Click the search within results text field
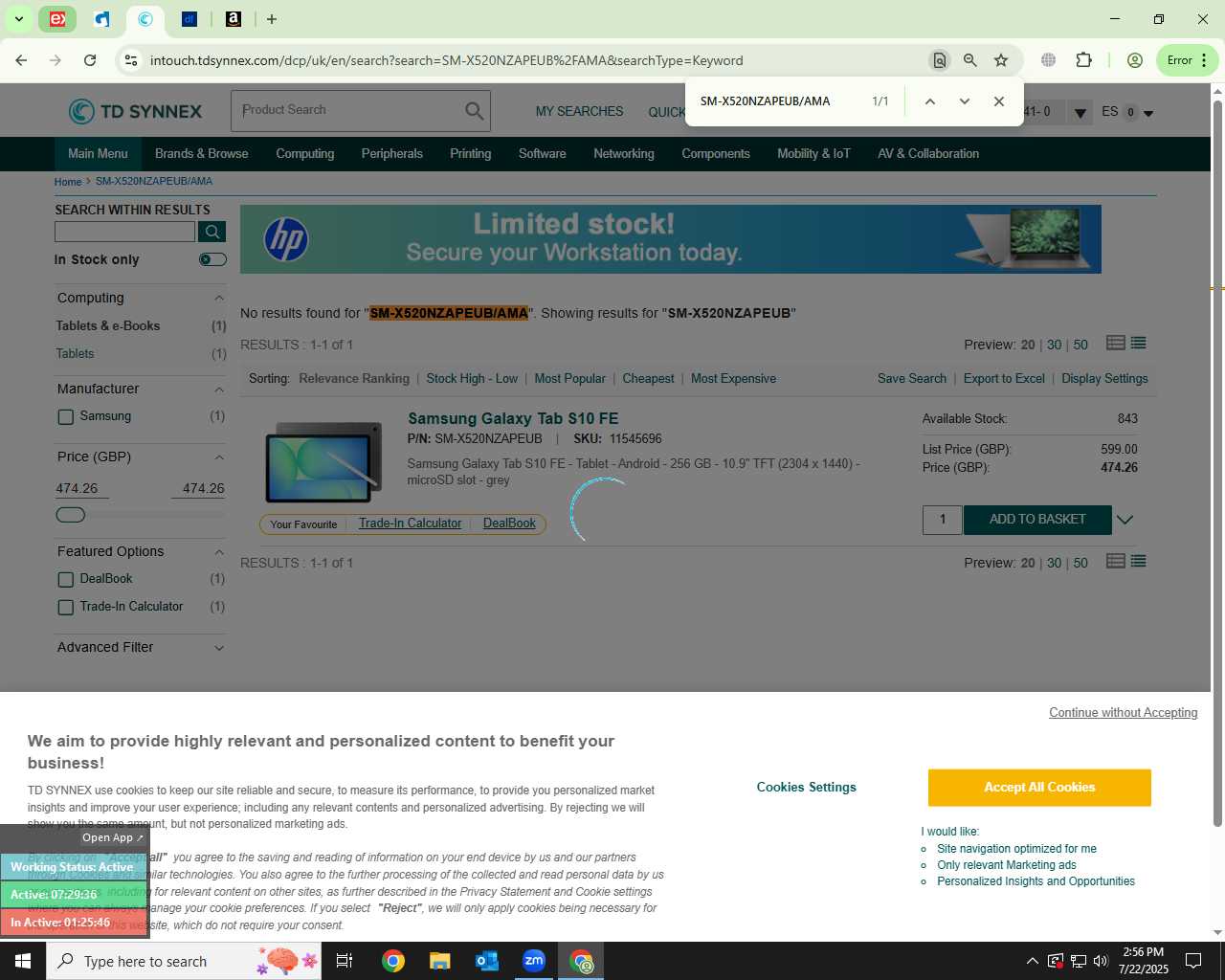The height and width of the screenshot is (980, 1225). point(125,232)
